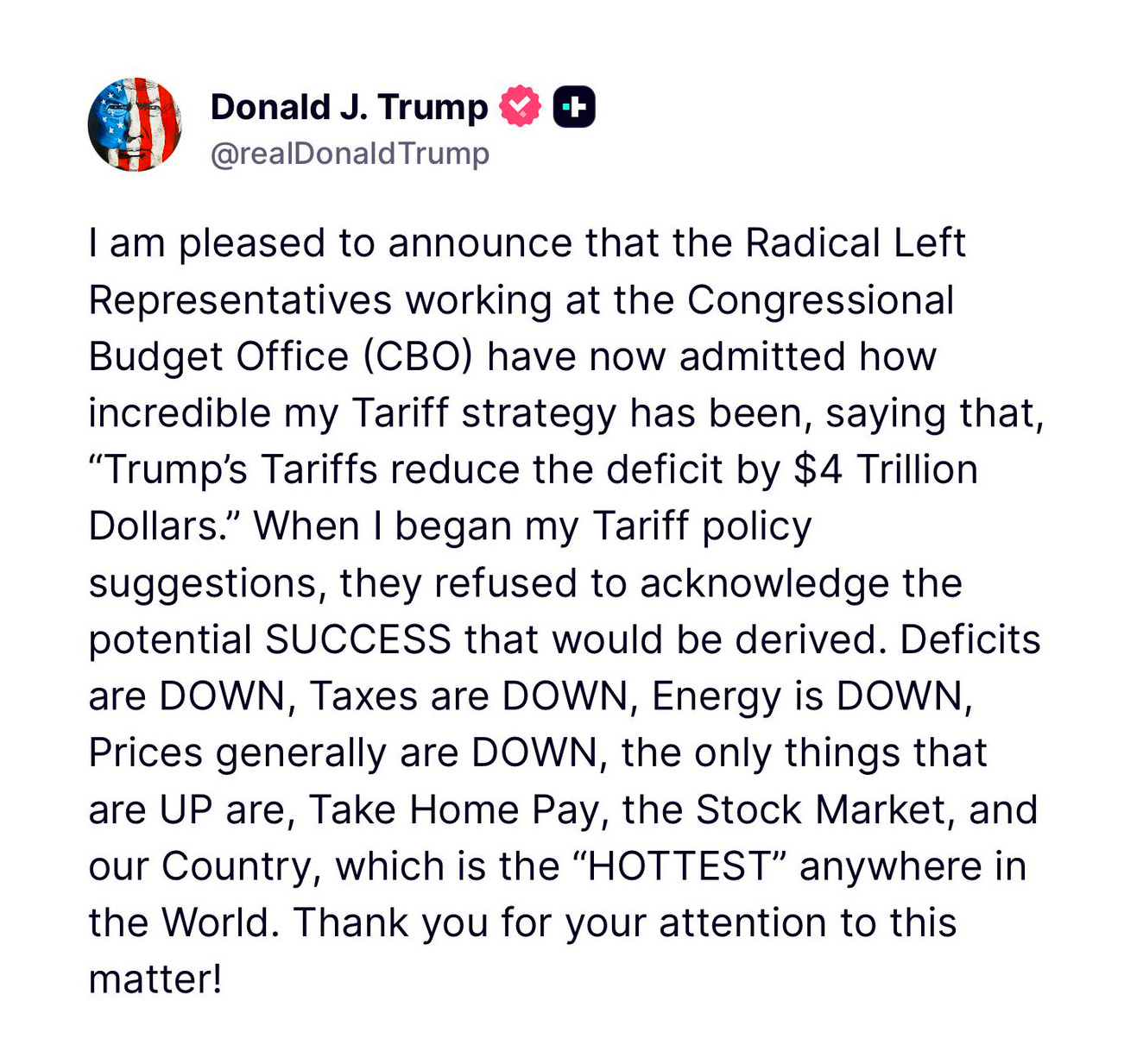This screenshot has width=1124, height=1064.
Task: Click the words Congressional in the post
Action: coord(820,301)
